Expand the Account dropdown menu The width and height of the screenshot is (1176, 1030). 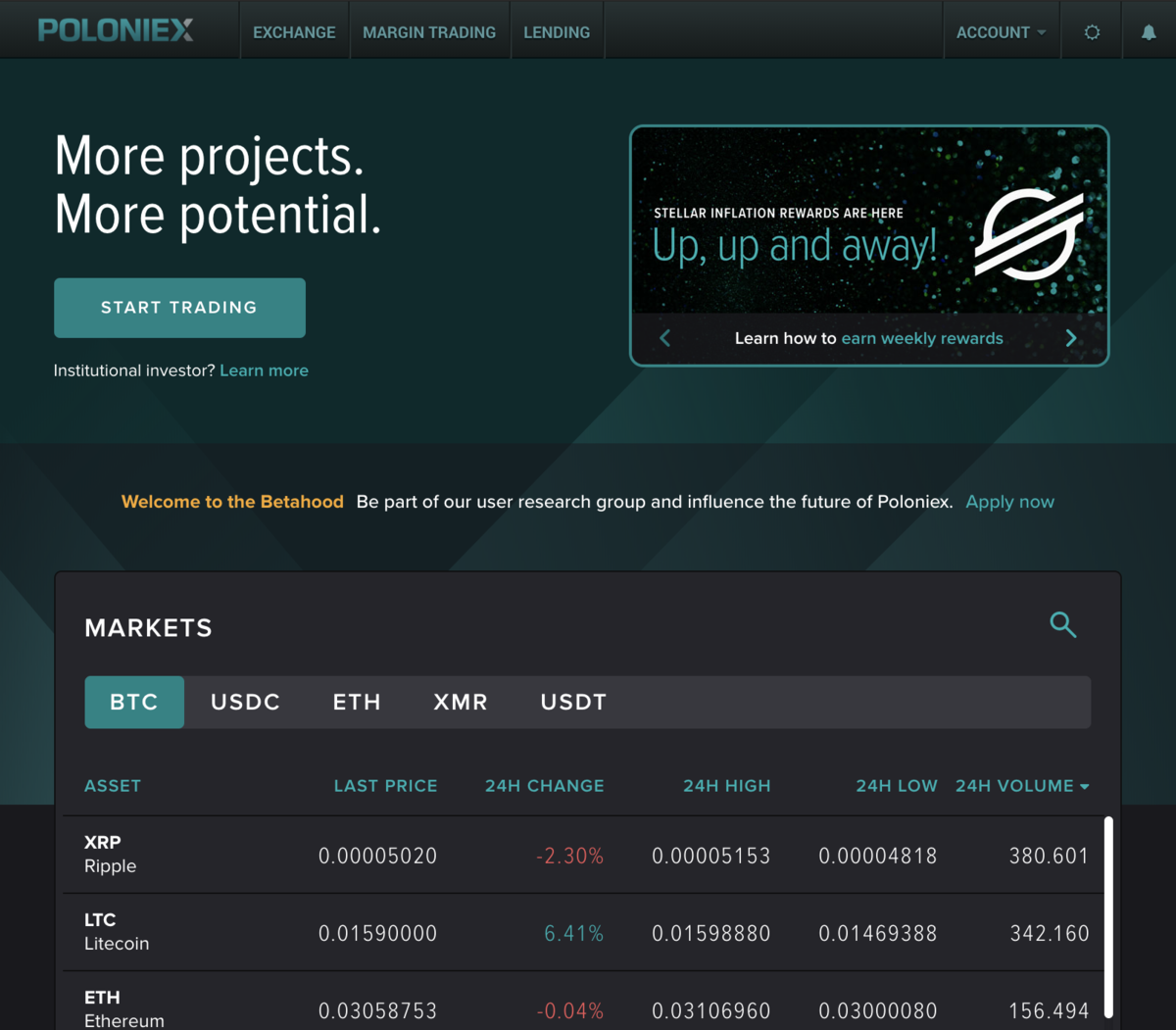coord(1002,32)
